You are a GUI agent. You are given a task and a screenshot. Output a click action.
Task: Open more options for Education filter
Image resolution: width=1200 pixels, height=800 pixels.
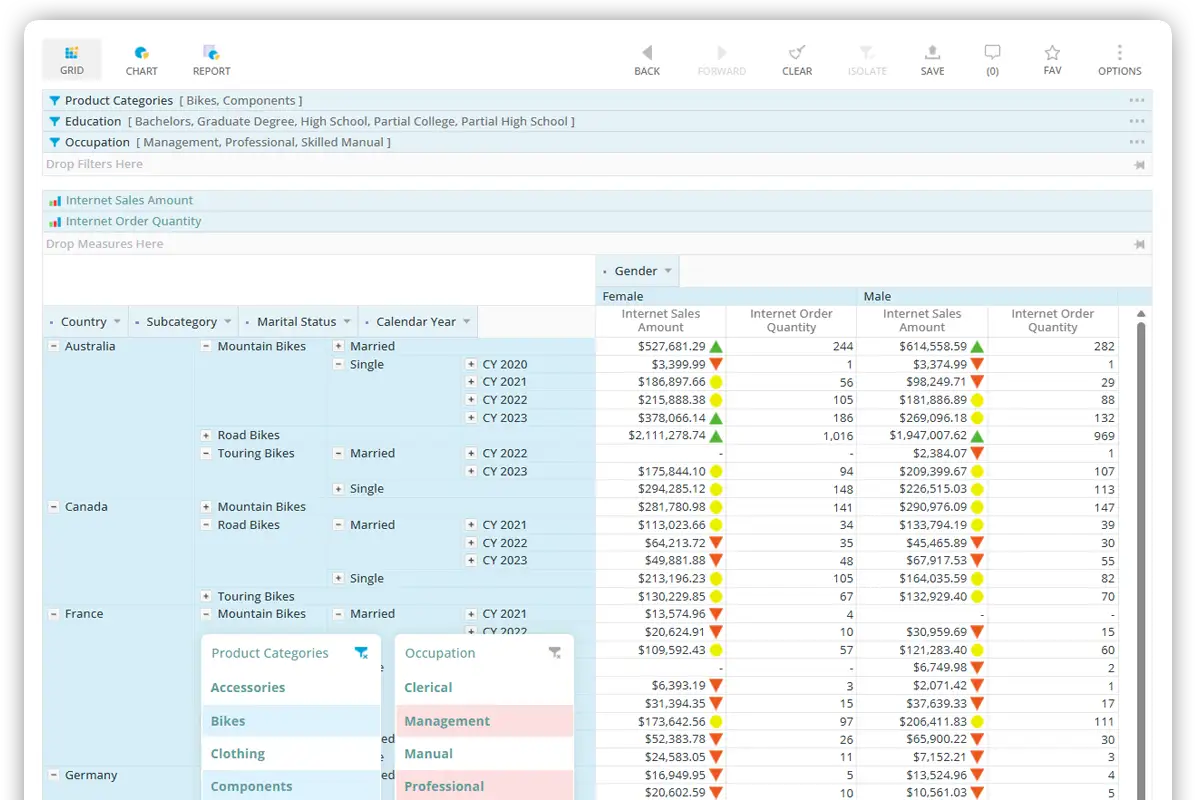[1136, 122]
